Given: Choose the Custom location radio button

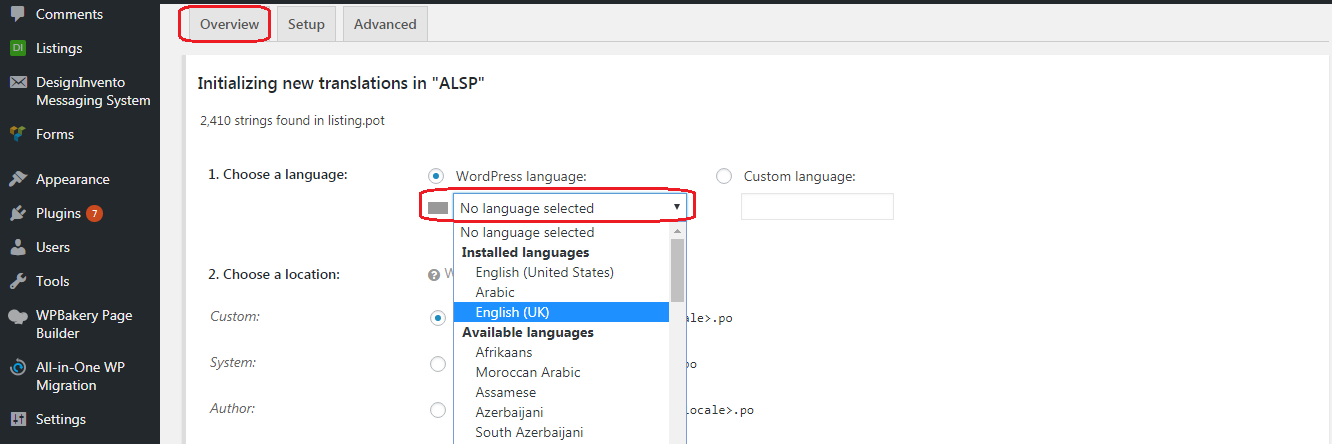Looking at the screenshot, I should tap(437, 317).
